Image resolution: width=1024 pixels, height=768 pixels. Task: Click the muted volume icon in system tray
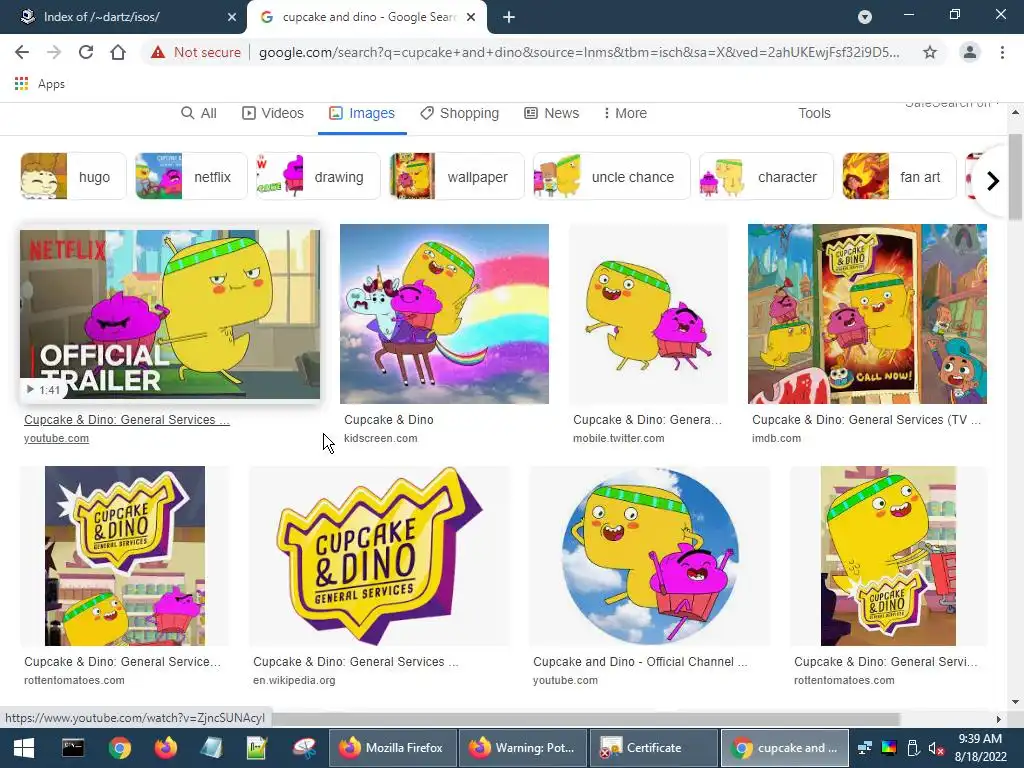936,748
